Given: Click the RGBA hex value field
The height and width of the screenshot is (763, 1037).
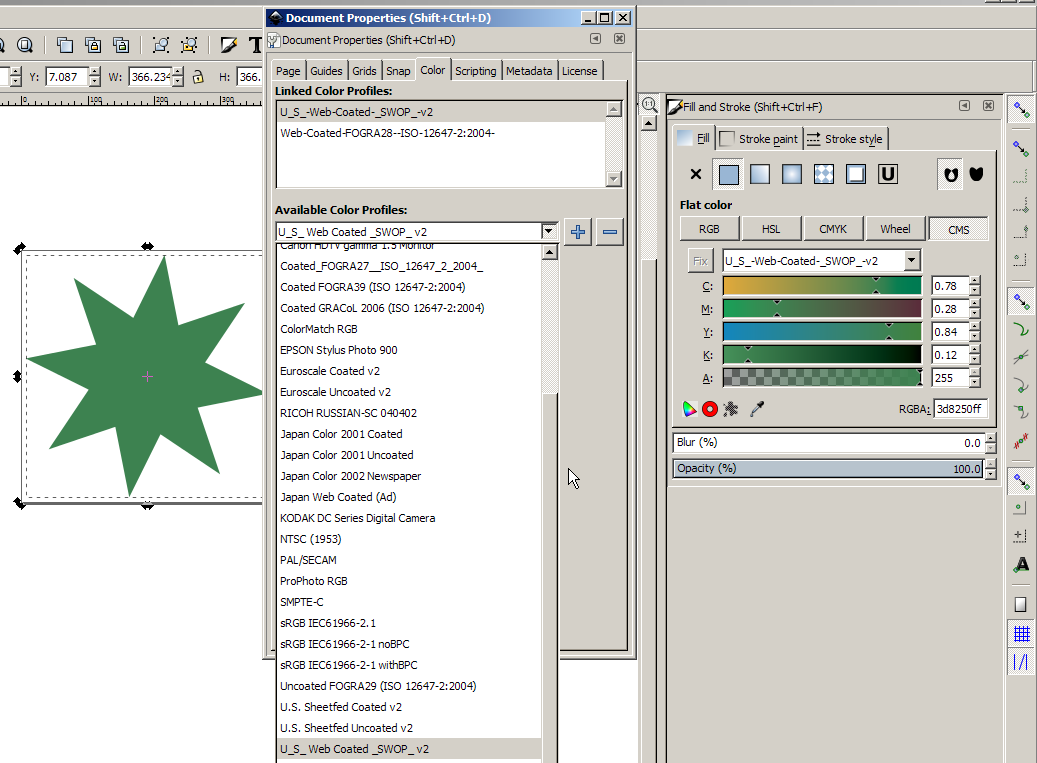Looking at the screenshot, I should tap(960, 409).
